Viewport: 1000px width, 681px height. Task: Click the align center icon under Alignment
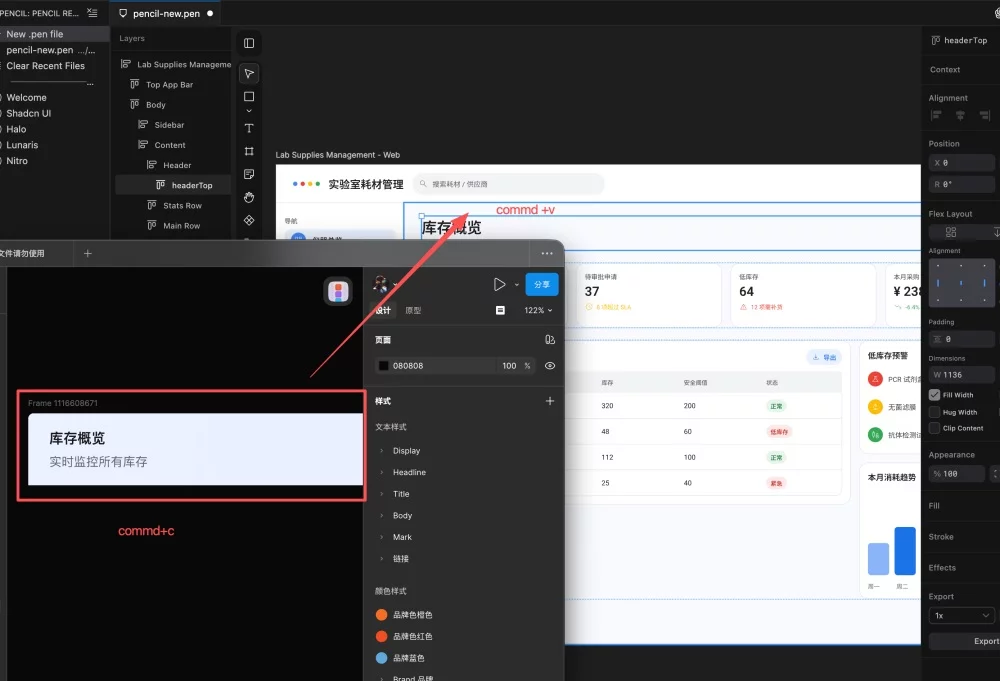click(960, 115)
